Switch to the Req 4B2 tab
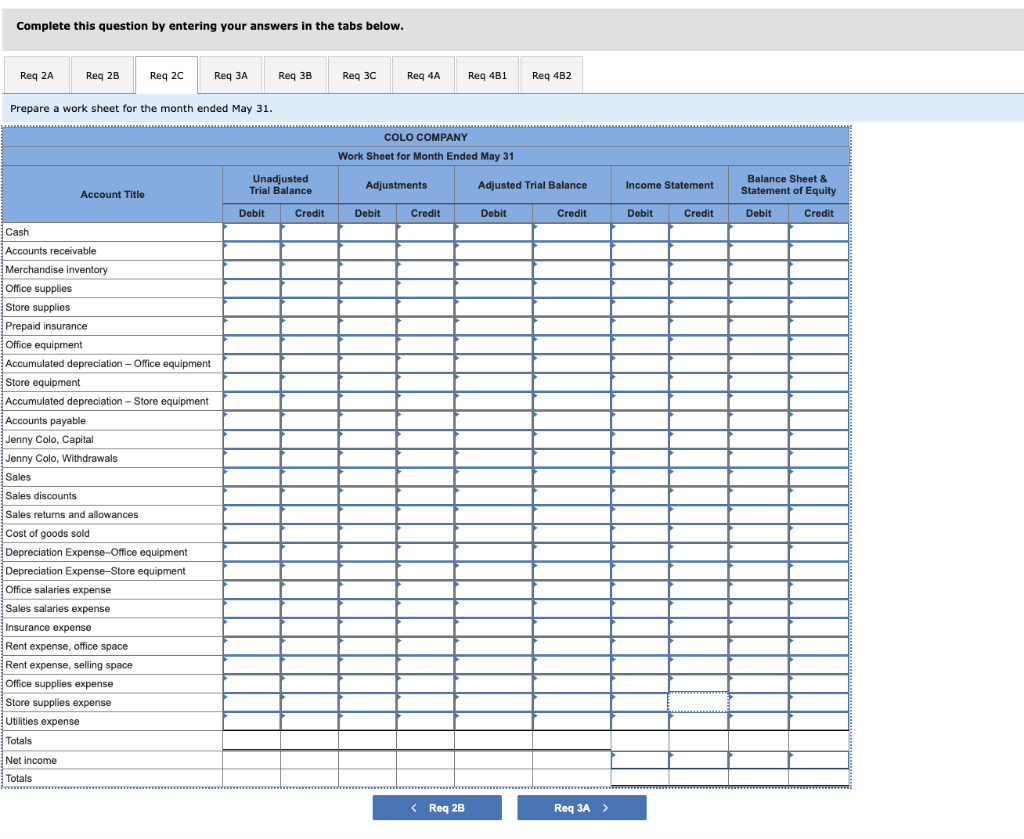The height and width of the screenshot is (839, 1024). coord(551,74)
